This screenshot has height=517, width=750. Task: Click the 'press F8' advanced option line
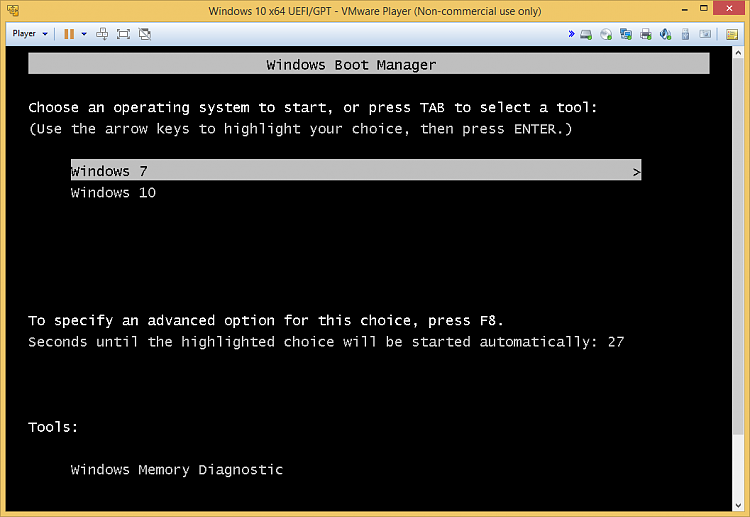pos(265,320)
